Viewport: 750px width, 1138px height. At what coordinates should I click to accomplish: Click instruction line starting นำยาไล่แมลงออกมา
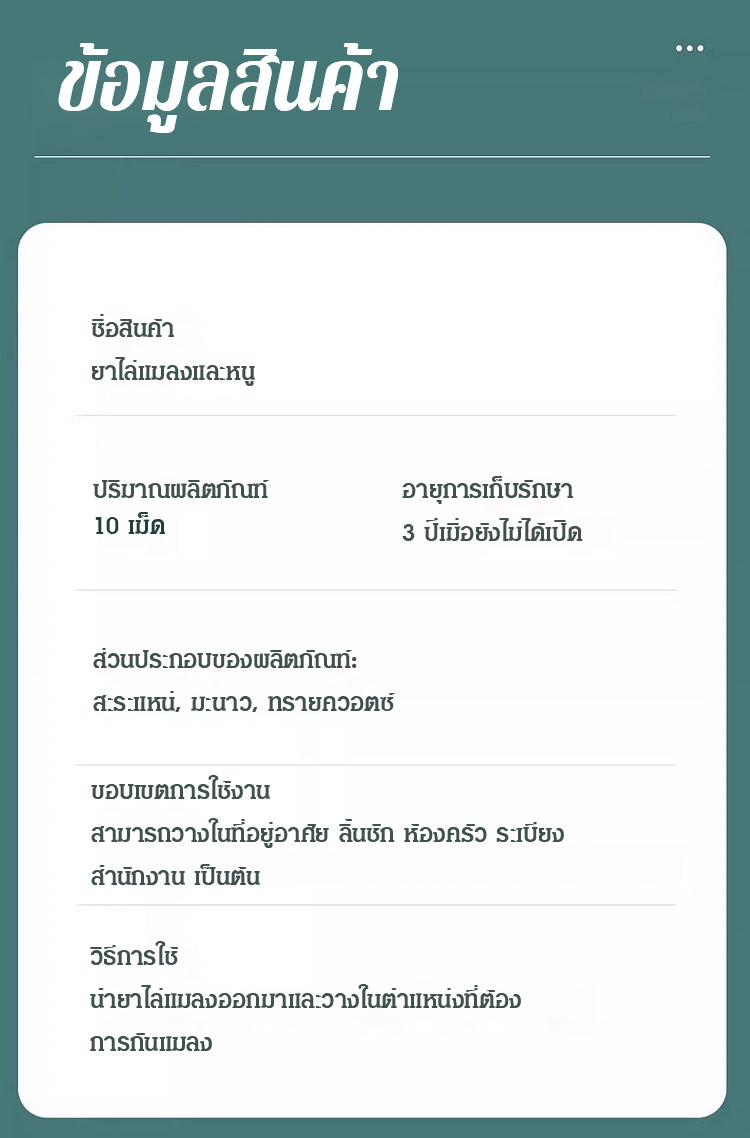click(306, 999)
